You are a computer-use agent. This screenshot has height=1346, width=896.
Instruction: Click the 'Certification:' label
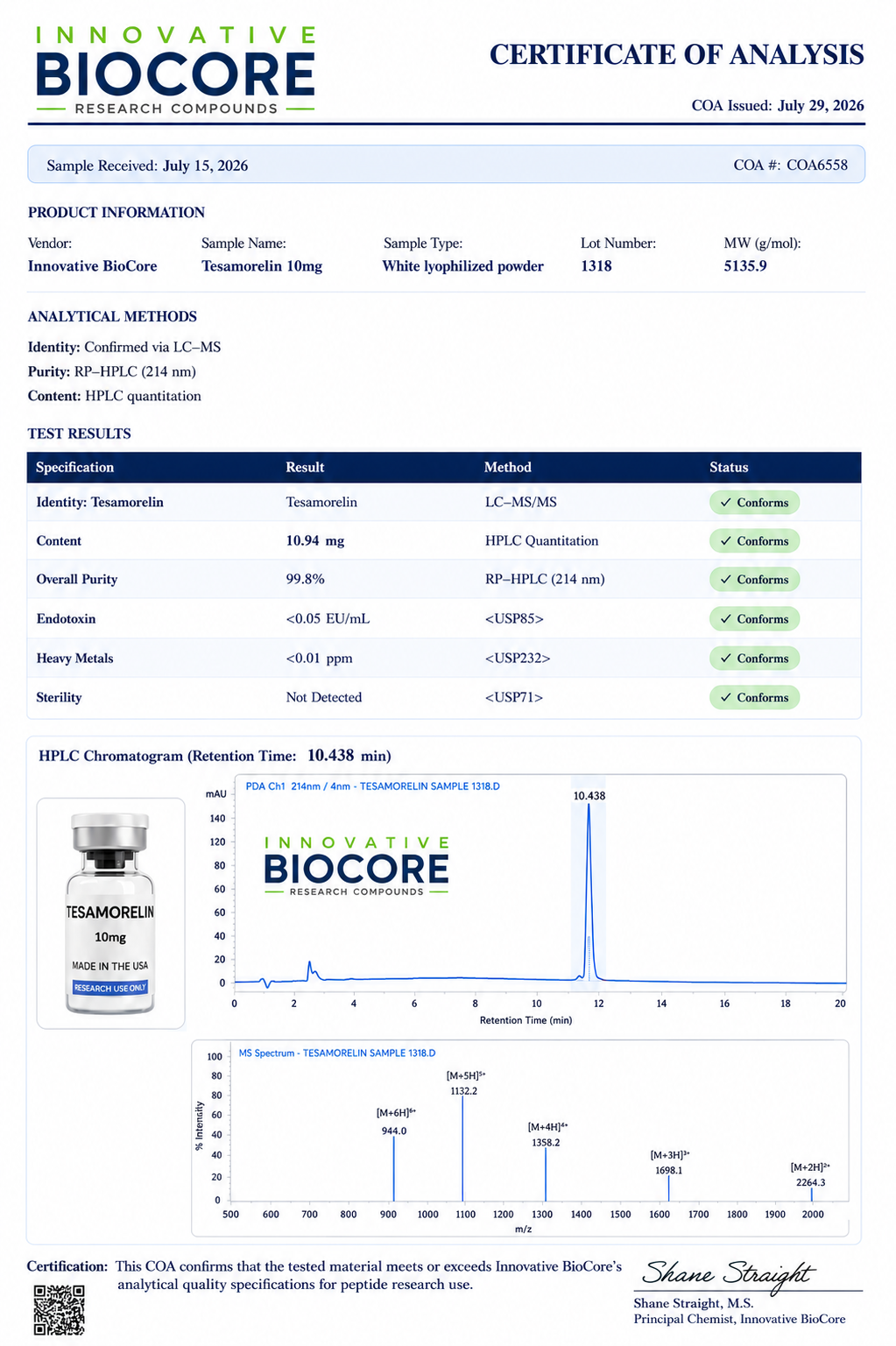[67, 1266]
